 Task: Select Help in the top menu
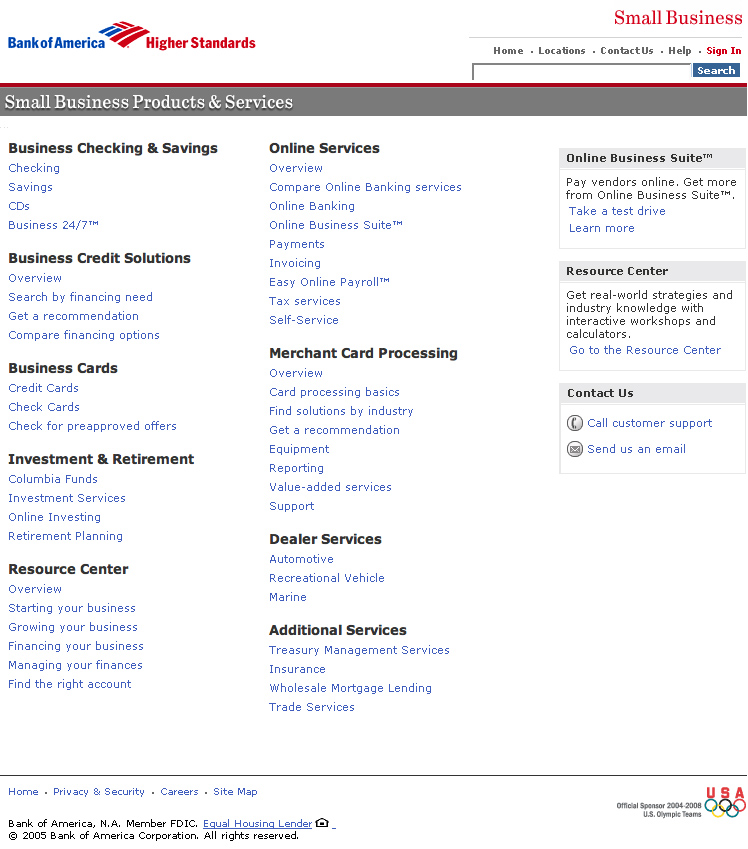coord(679,51)
